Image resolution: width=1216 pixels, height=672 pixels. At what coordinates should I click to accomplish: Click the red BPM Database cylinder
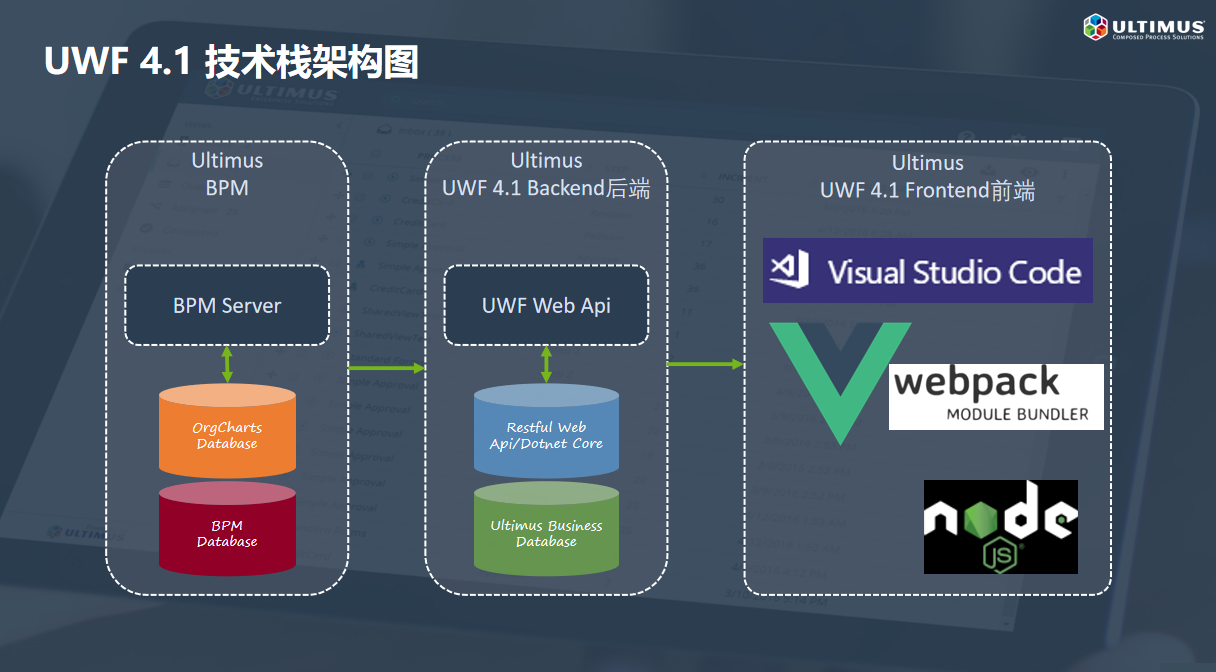point(227,529)
